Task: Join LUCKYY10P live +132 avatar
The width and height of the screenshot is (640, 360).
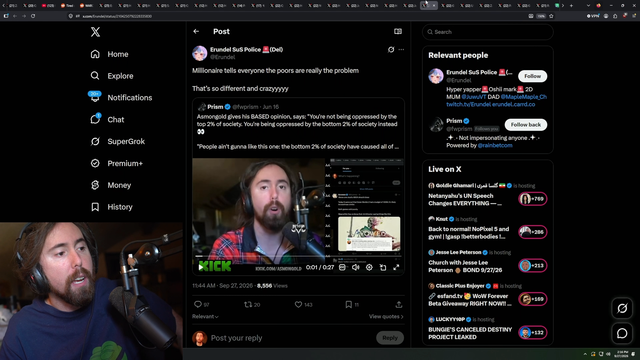Action: coord(533,333)
